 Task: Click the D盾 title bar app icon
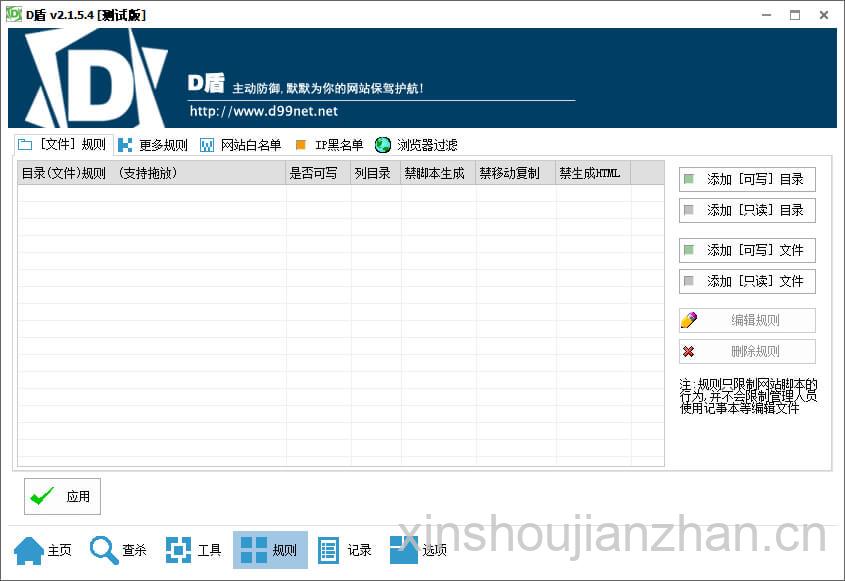pos(13,15)
